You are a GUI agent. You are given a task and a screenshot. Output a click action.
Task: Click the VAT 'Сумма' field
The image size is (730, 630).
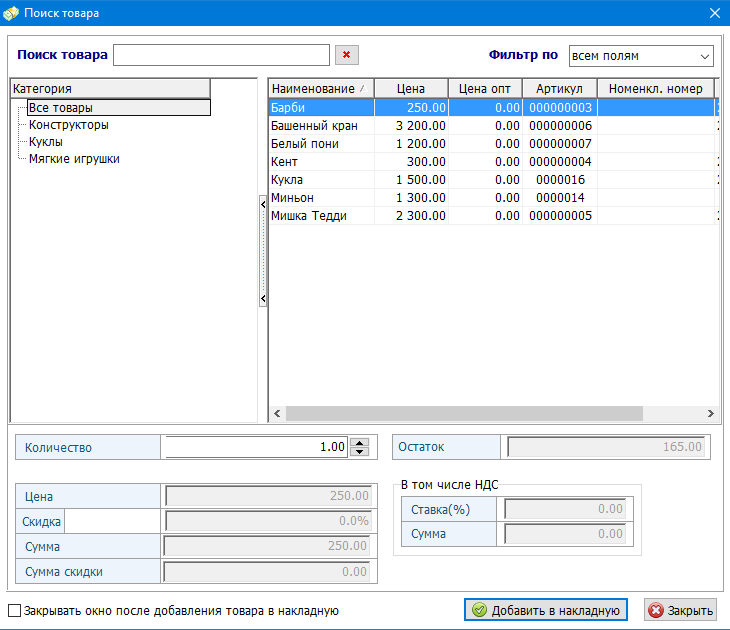coord(565,534)
